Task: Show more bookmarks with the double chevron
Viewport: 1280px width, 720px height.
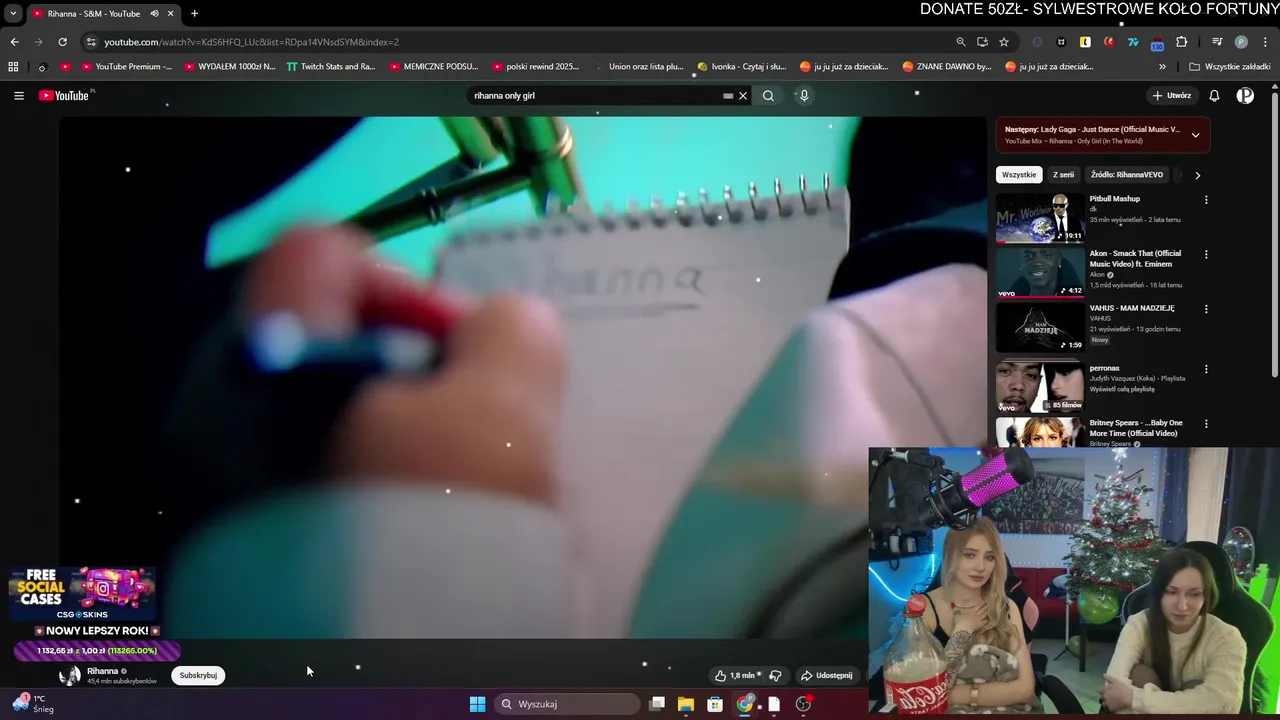Action: pos(1162,67)
